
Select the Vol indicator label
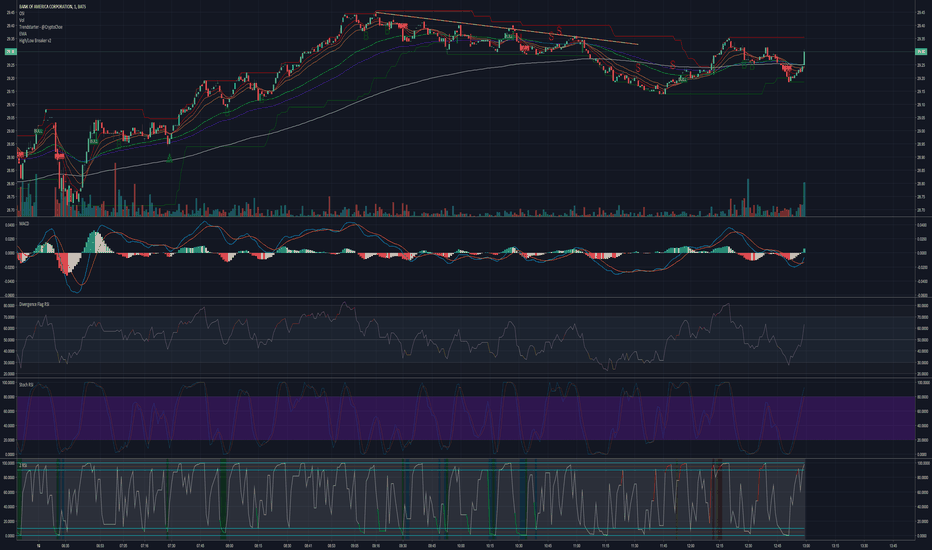21,20
